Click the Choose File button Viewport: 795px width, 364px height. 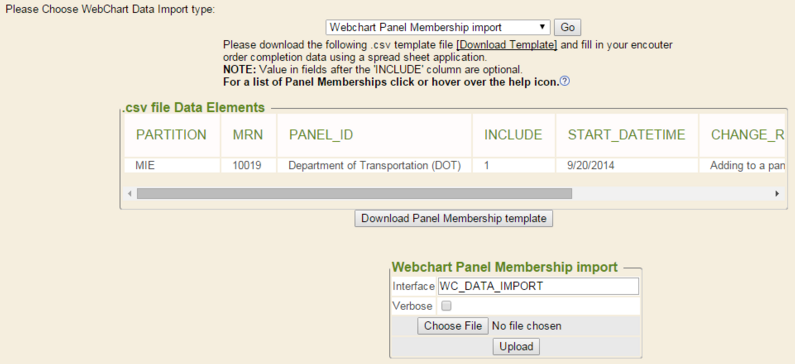coord(453,325)
